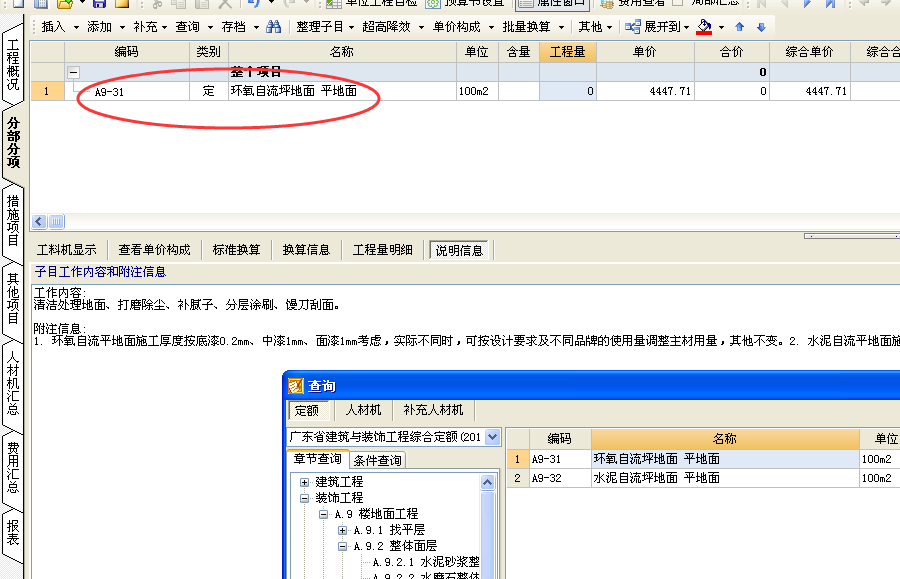Click the 查询 dialog title icon

[295, 386]
